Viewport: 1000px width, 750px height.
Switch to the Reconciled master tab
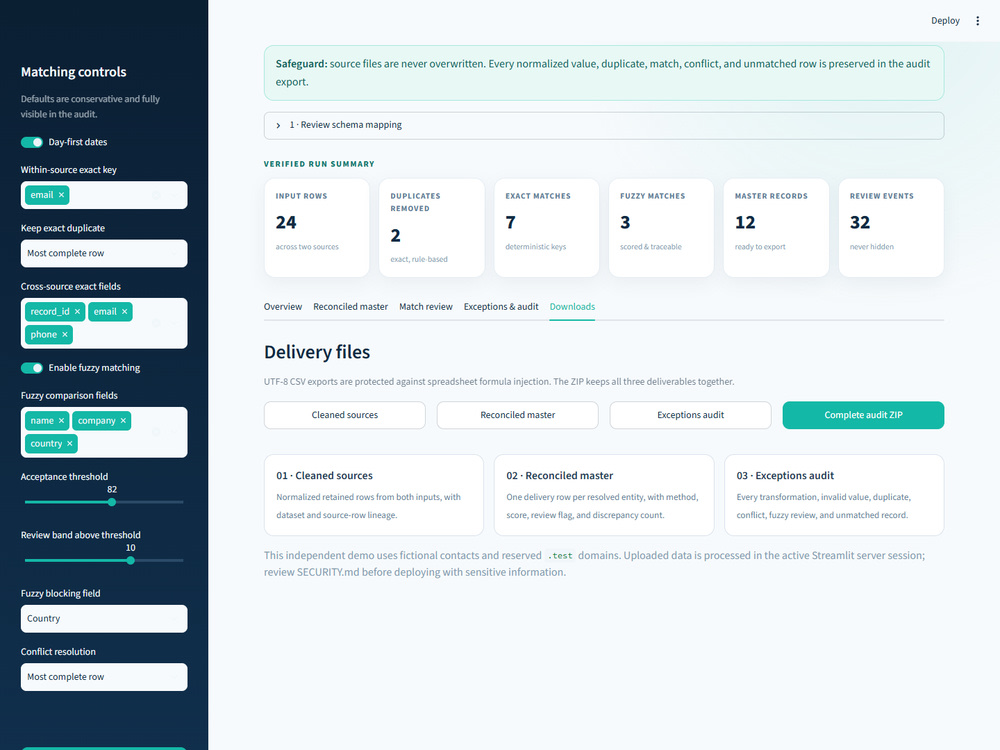(x=350, y=307)
